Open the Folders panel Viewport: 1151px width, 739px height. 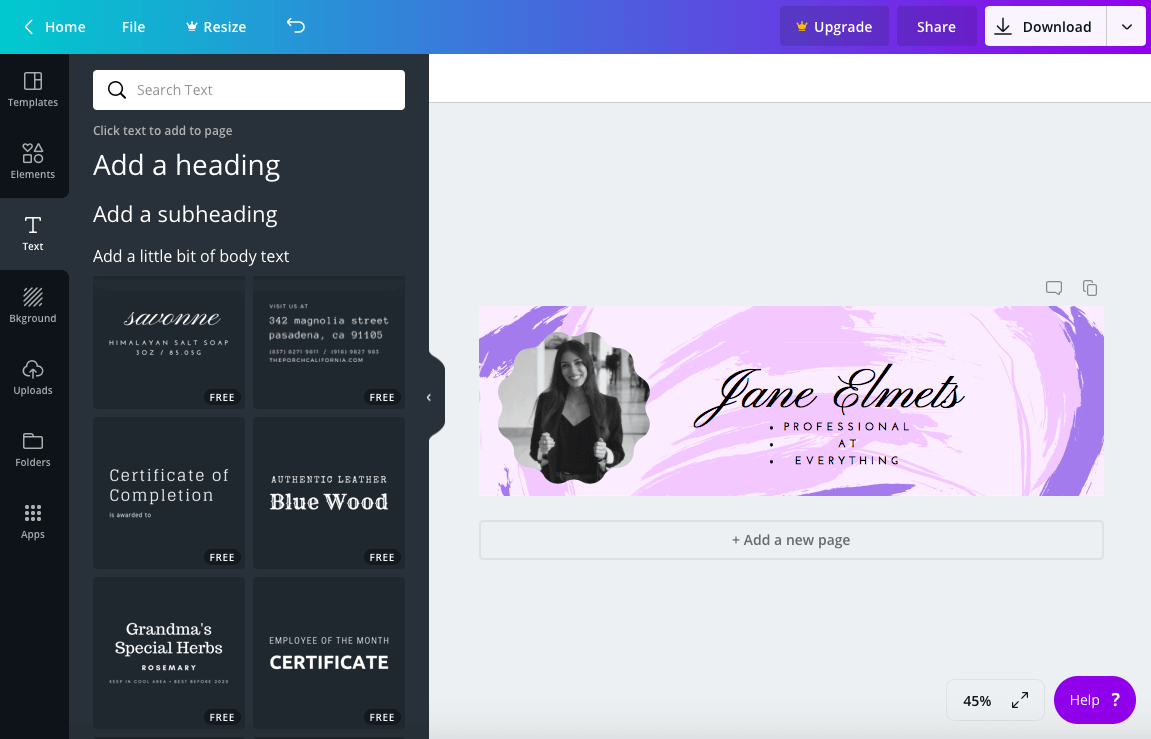33,449
